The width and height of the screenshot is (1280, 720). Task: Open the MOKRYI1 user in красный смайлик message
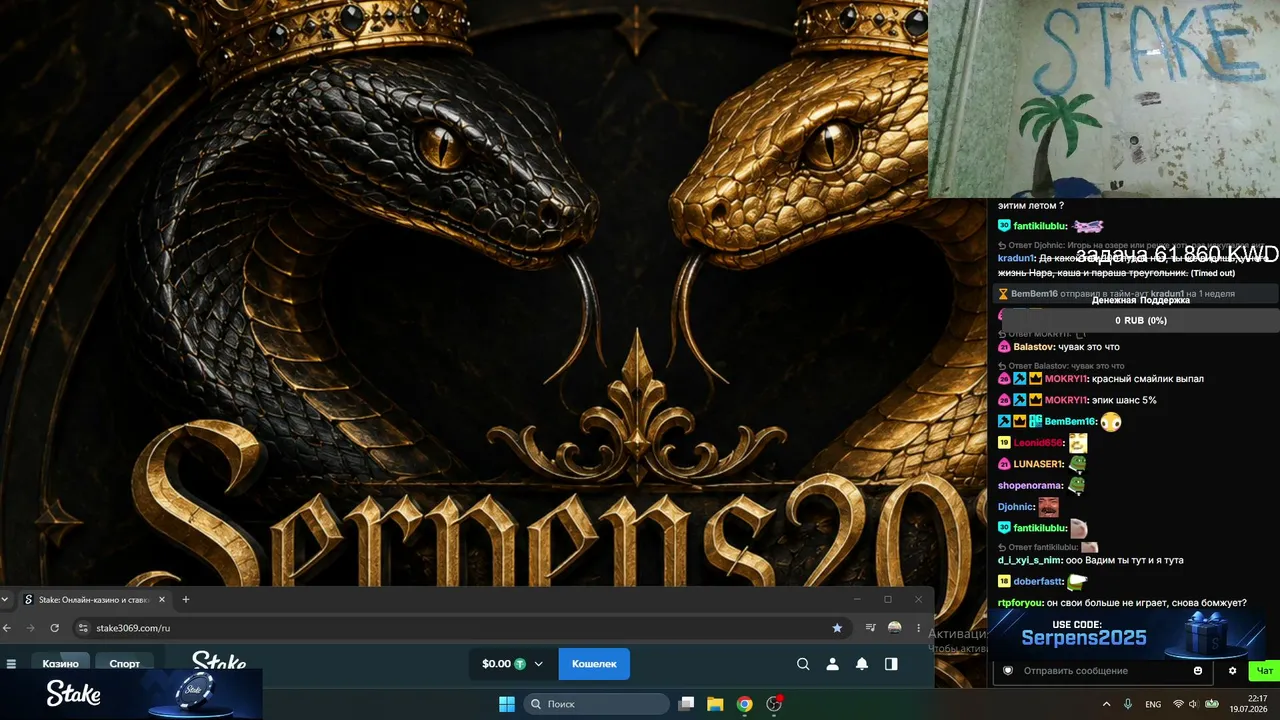(x=1065, y=379)
